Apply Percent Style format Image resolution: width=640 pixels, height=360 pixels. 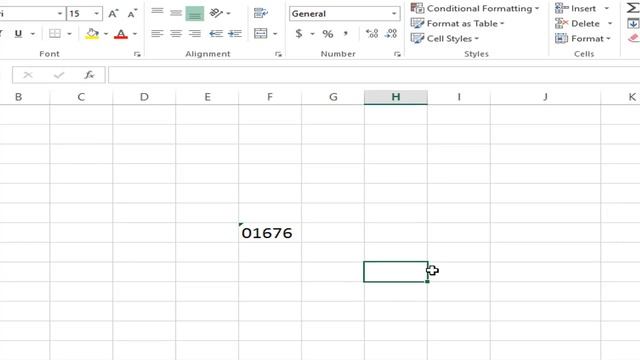tap(328, 33)
